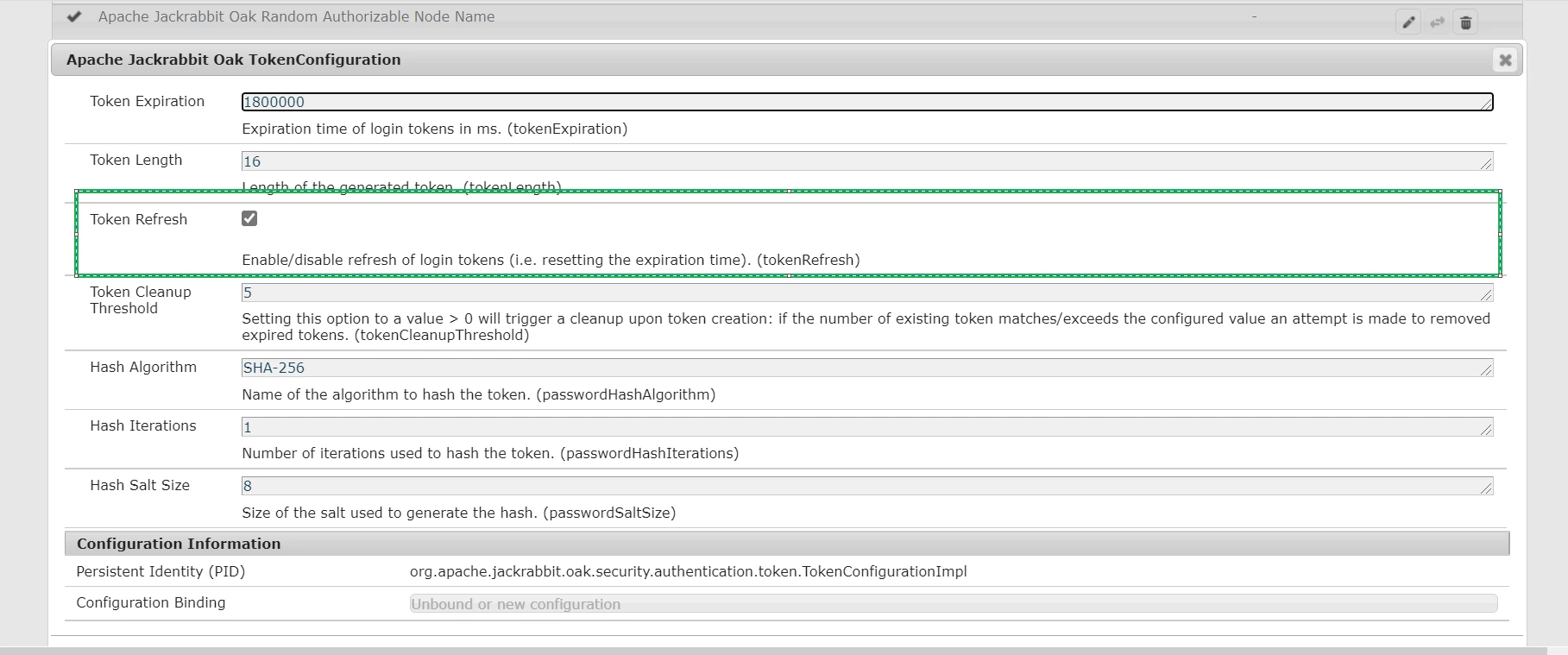Click the passwordHashIterations description text

point(490,453)
